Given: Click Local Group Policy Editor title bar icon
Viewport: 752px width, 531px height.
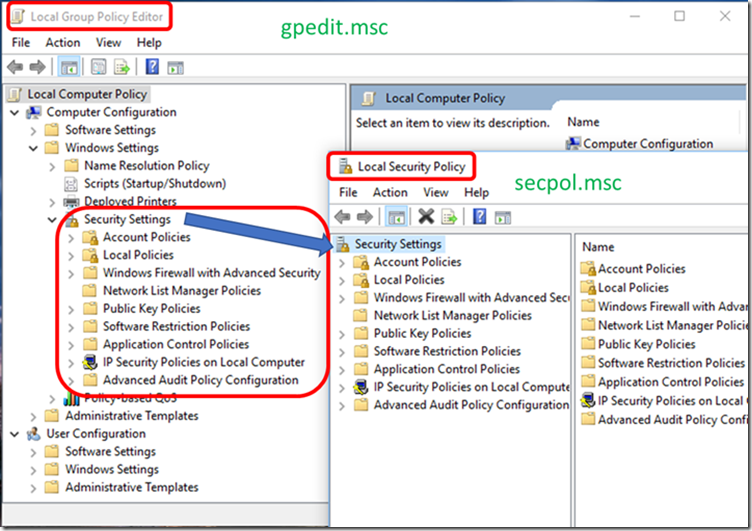Looking at the screenshot, I should click(18, 16).
